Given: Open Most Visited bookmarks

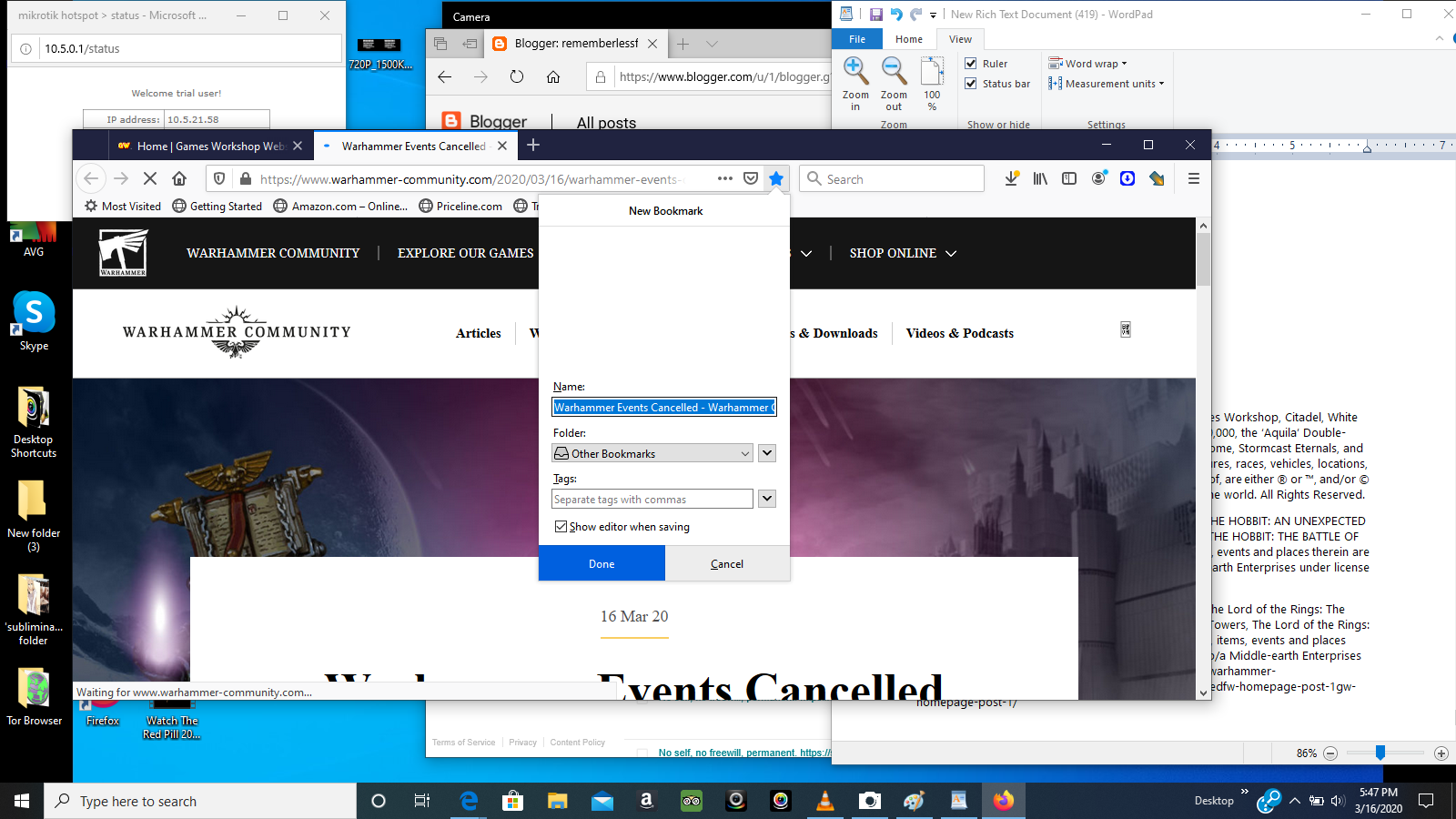Looking at the screenshot, I should coord(123,207).
